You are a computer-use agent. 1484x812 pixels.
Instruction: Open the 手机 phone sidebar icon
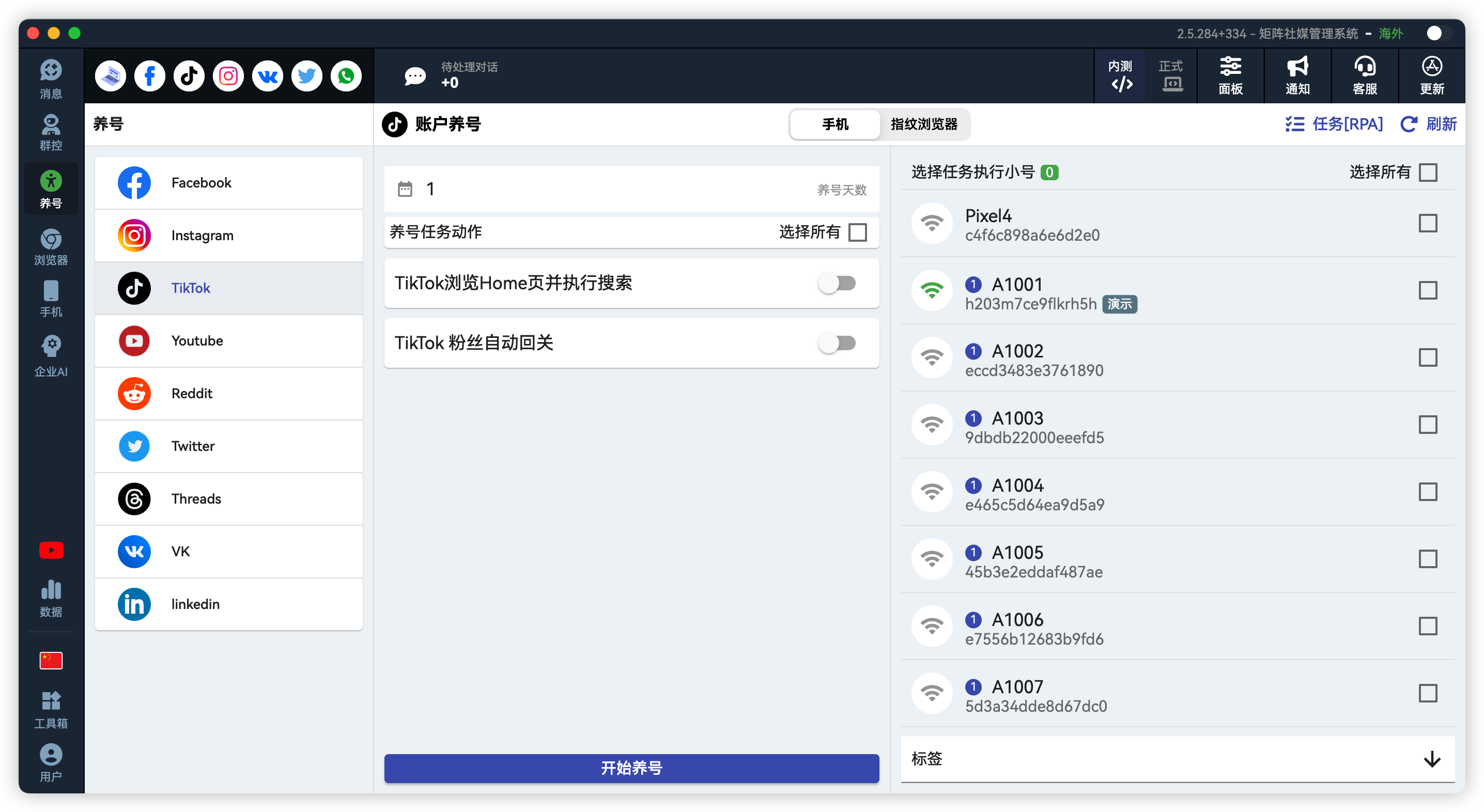pos(51,299)
